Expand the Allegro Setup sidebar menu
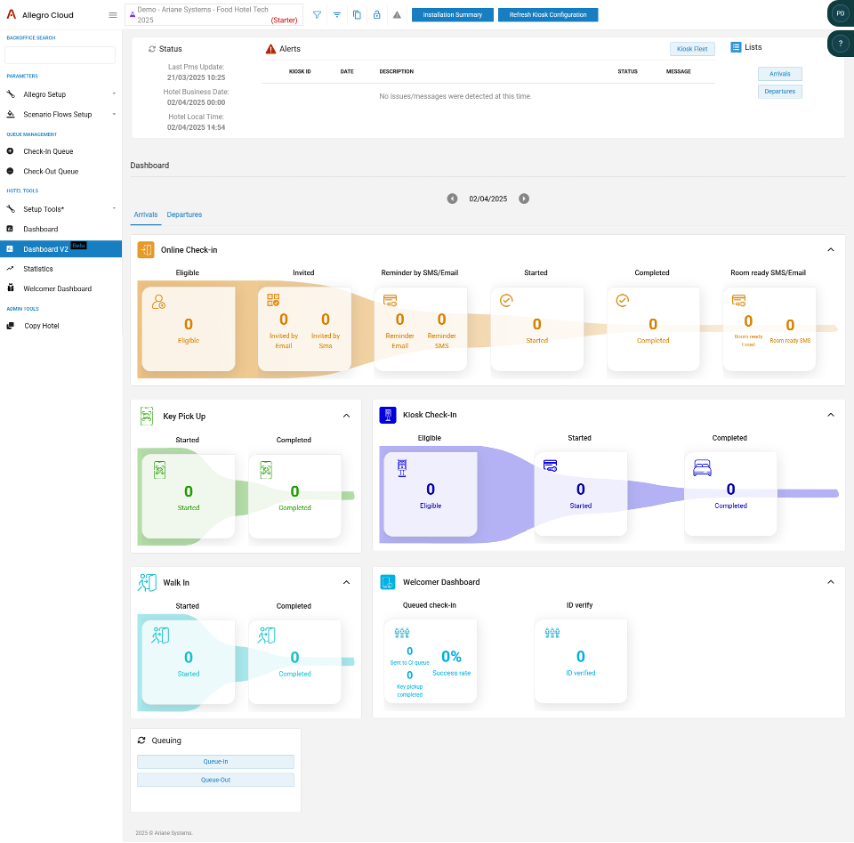This screenshot has width=854, height=843. point(60,94)
